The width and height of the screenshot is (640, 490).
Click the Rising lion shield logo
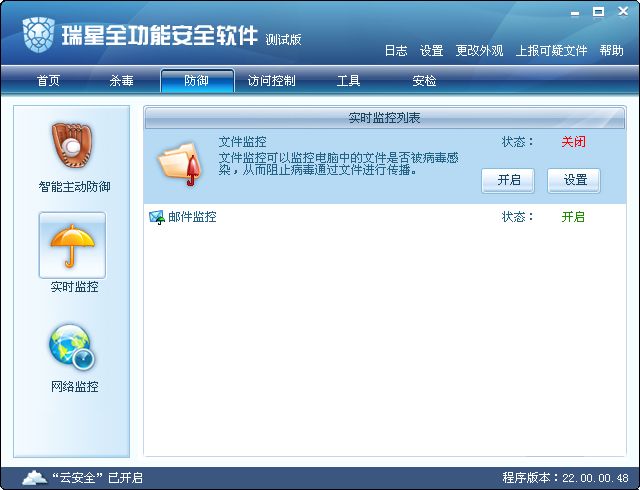point(38,35)
